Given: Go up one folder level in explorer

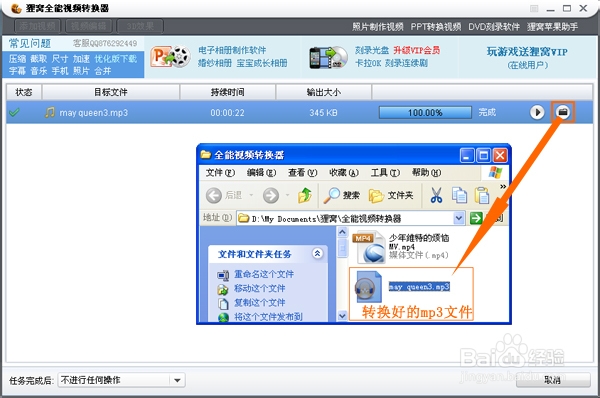Looking at the screenshot, I should 305,195.
